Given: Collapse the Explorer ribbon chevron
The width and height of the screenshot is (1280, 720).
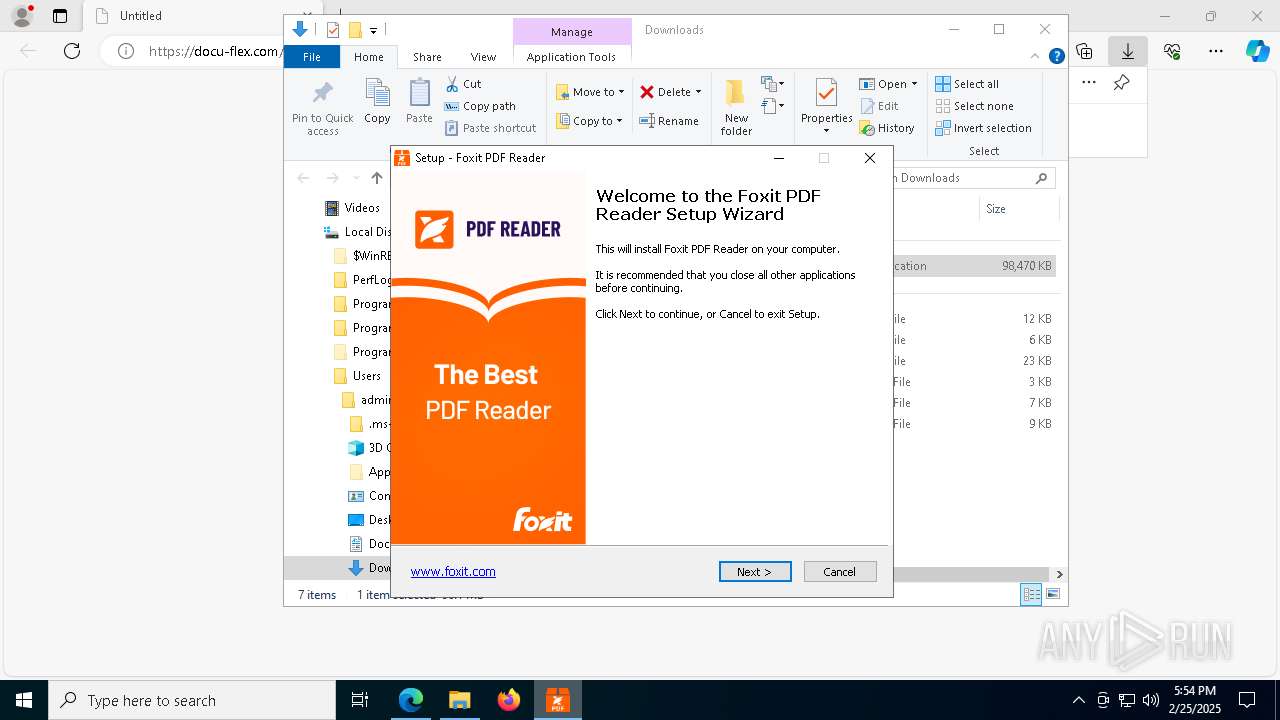Looking at the screenshot, I should click(1035, 57).
